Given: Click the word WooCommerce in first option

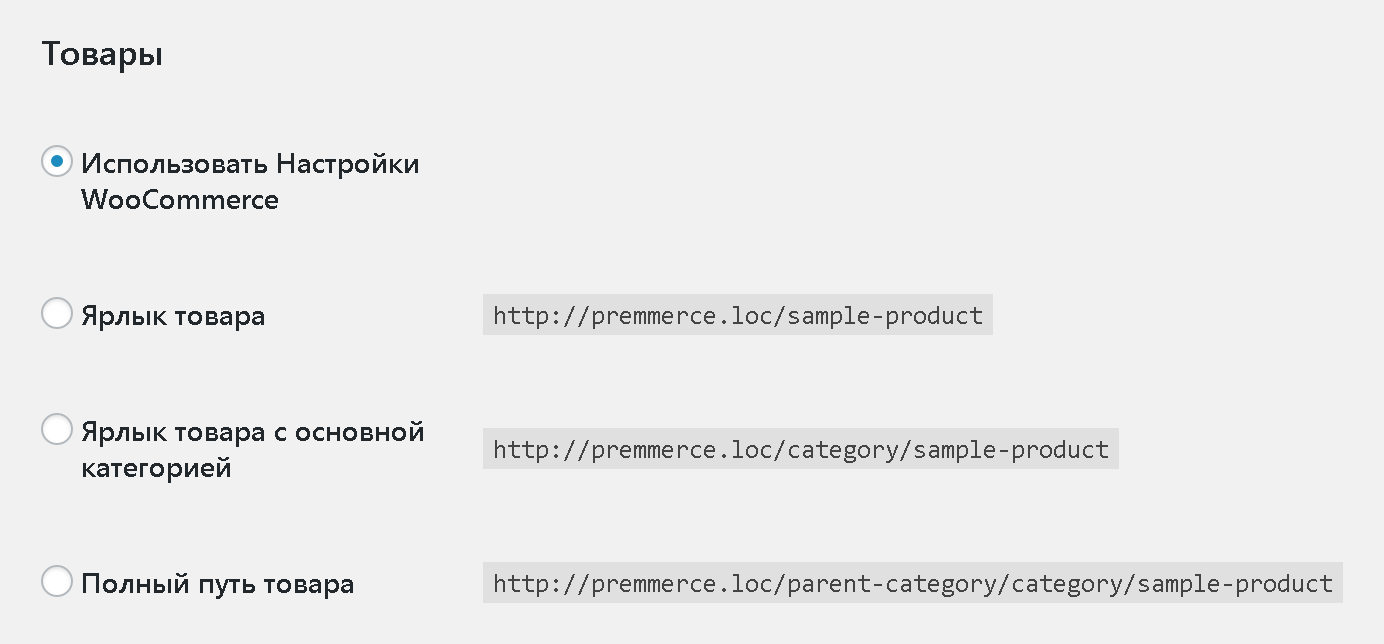Looking at the screenshot, I should point(180,199).
